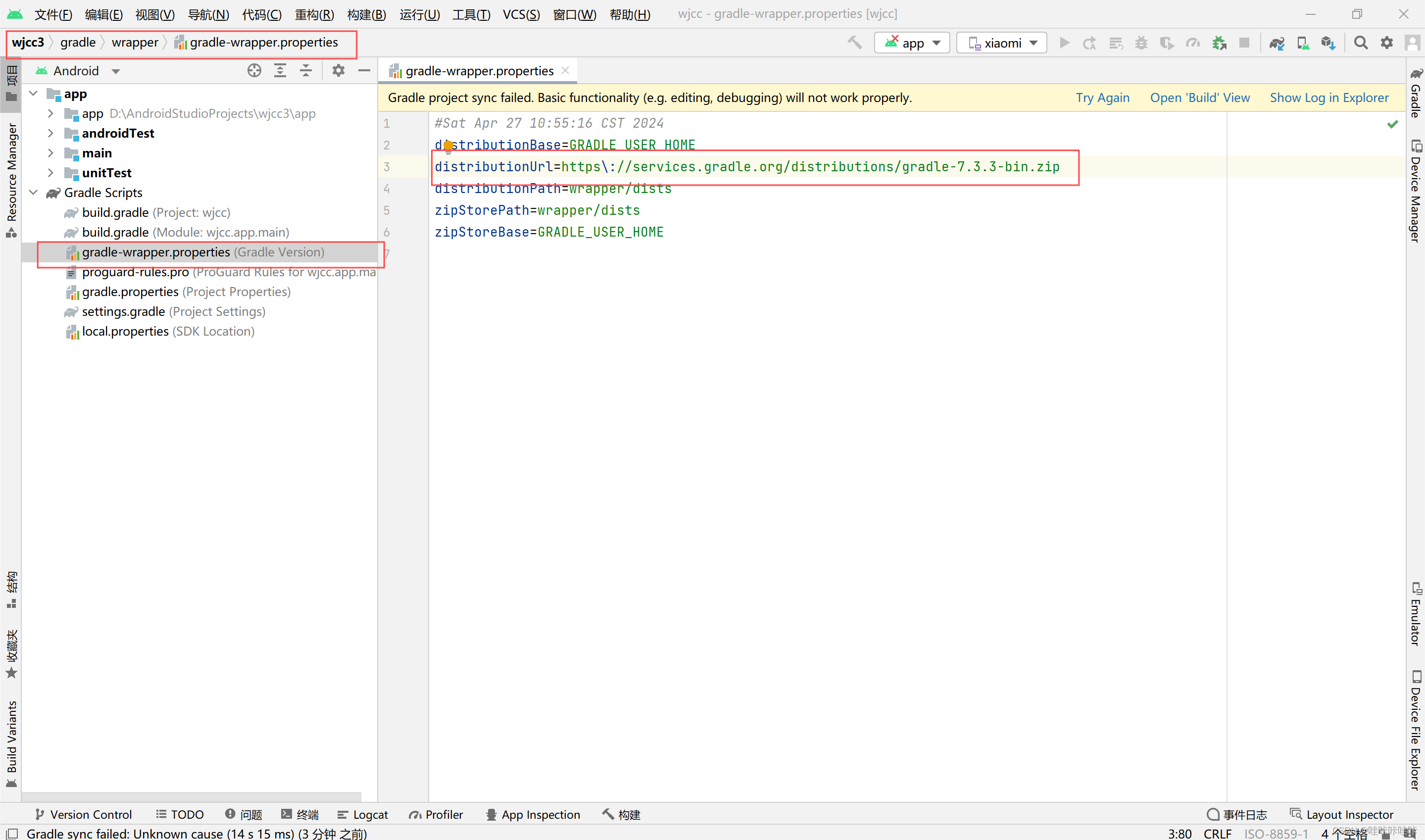Open the Device Manager toolbar icon
The image size is (1425, 840).
(x=1302, y=43)
